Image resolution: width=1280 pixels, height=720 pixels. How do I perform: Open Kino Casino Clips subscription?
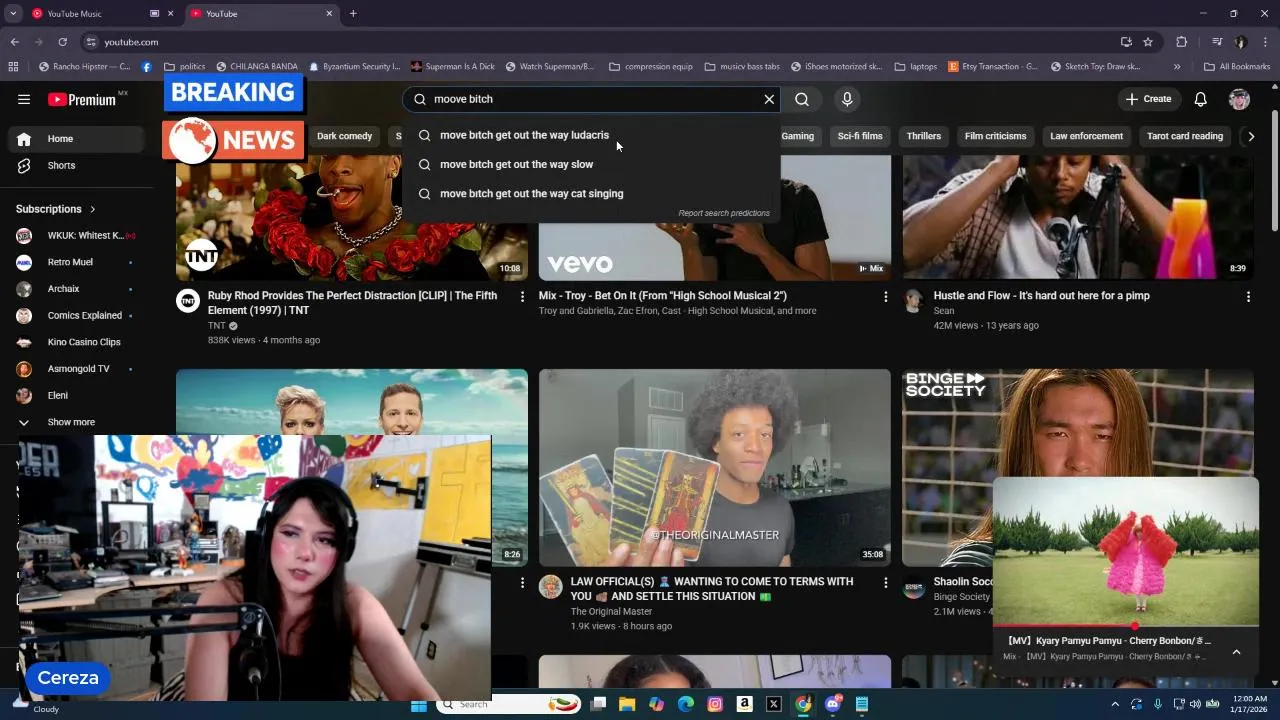75,342
